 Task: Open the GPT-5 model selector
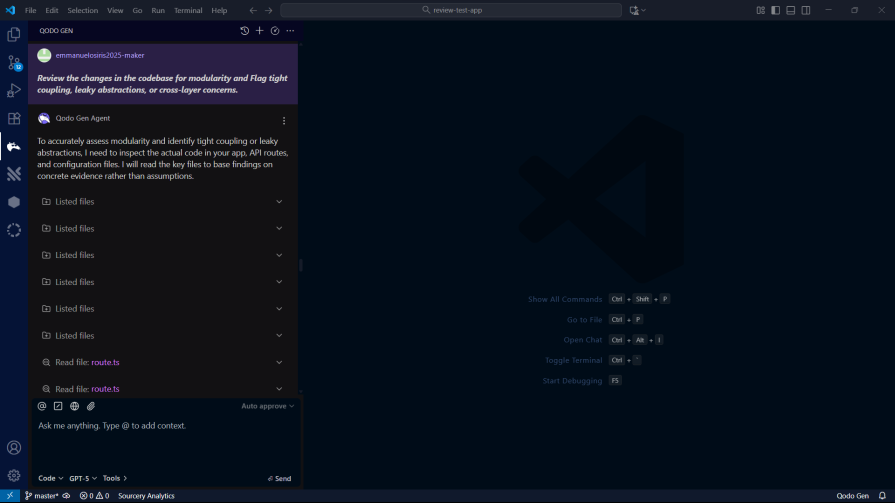pyautogui.click(x=83, y=478)
